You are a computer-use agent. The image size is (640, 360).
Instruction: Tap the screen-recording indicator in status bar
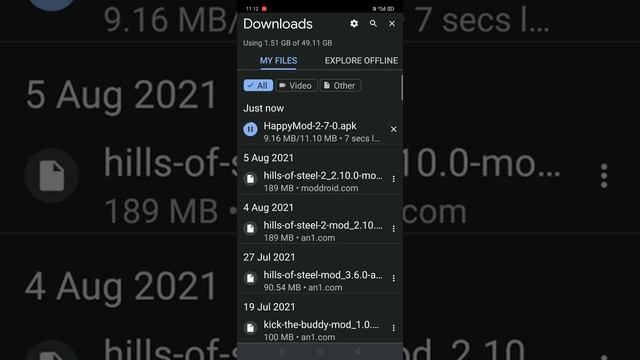[x=264, y=9]
